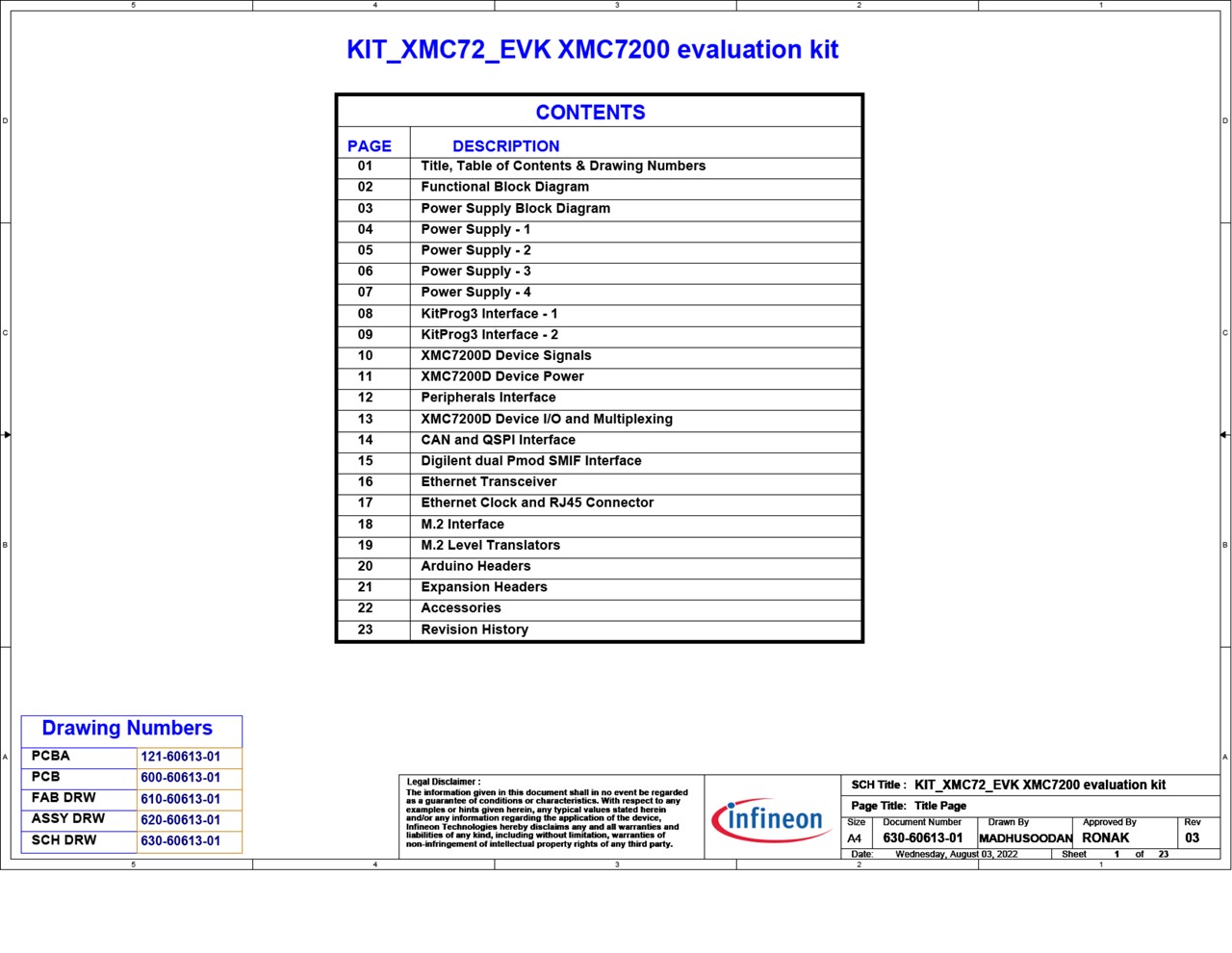
Task: Select Ethernet Transceiver in contents
Action: [488, 482]
